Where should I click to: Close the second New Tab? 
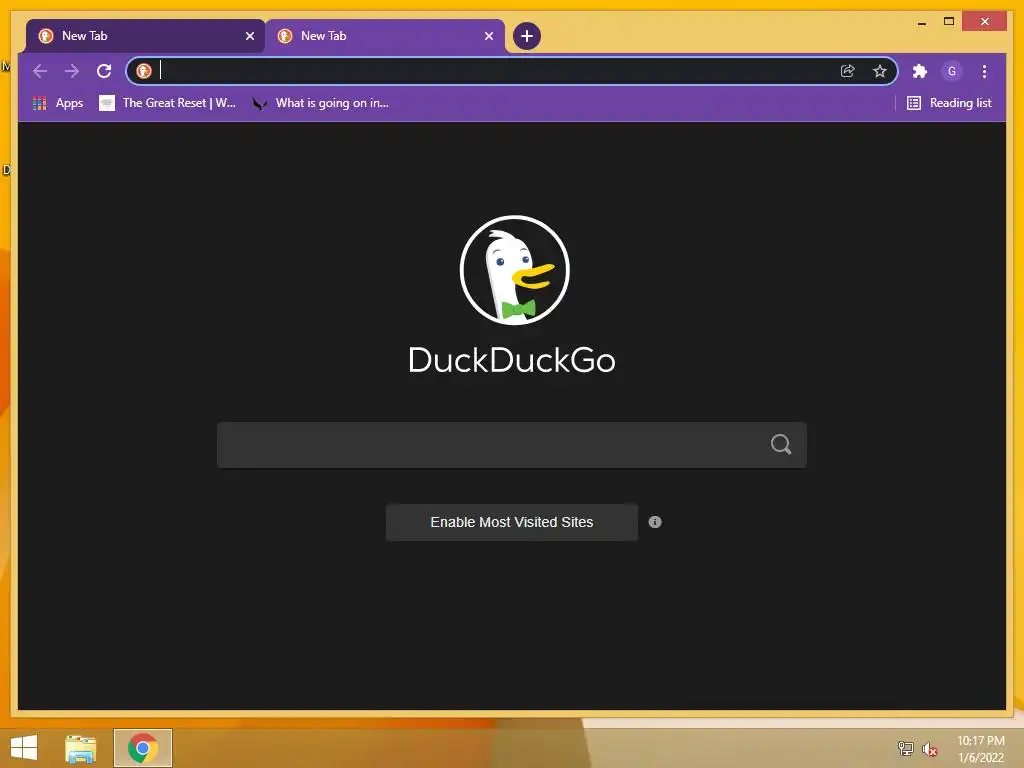pos(488,36)
